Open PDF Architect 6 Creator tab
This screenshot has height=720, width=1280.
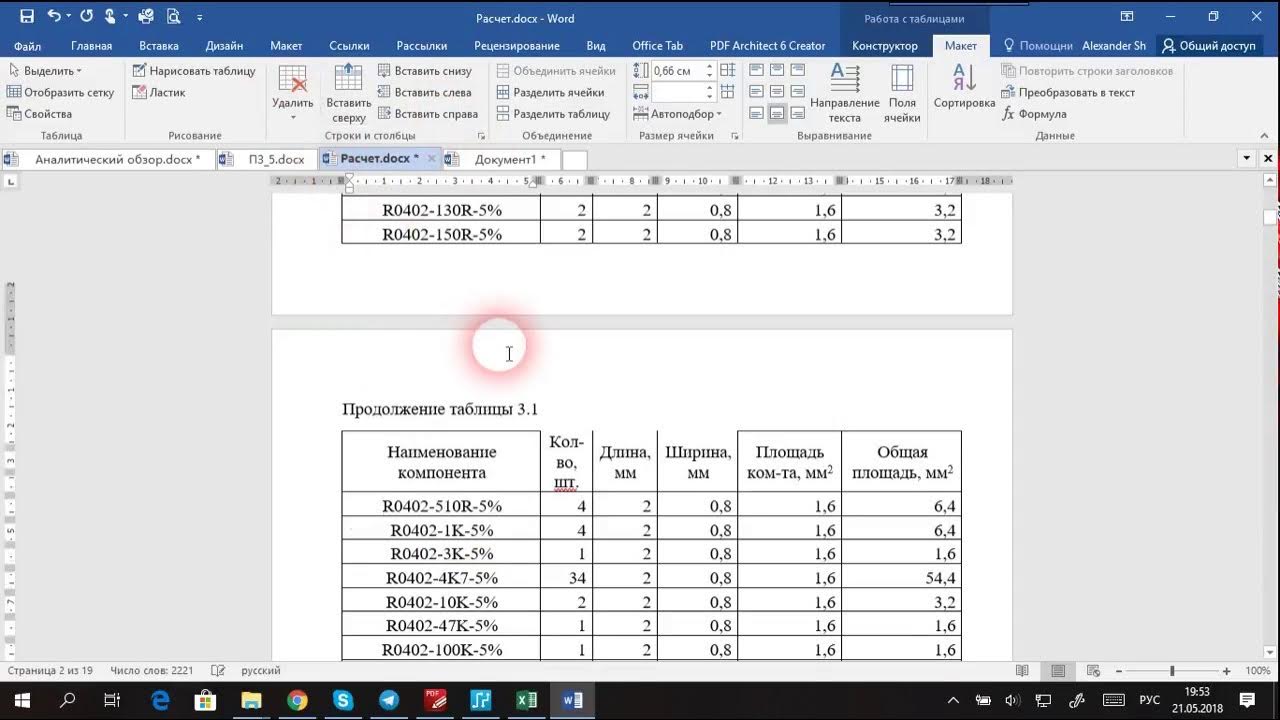(x=768, y=46)
